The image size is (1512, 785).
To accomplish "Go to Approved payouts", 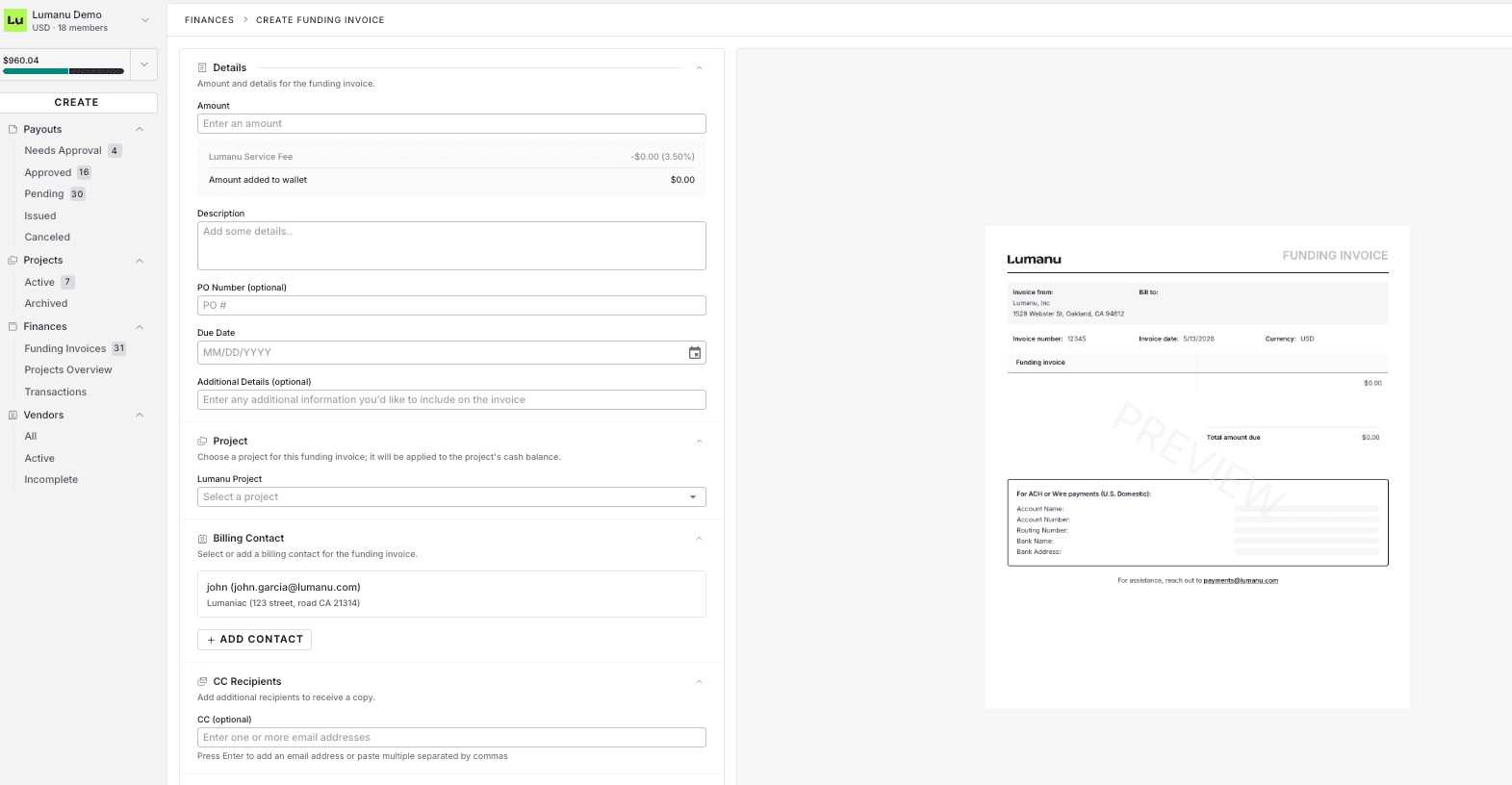I will click(48, 172).
